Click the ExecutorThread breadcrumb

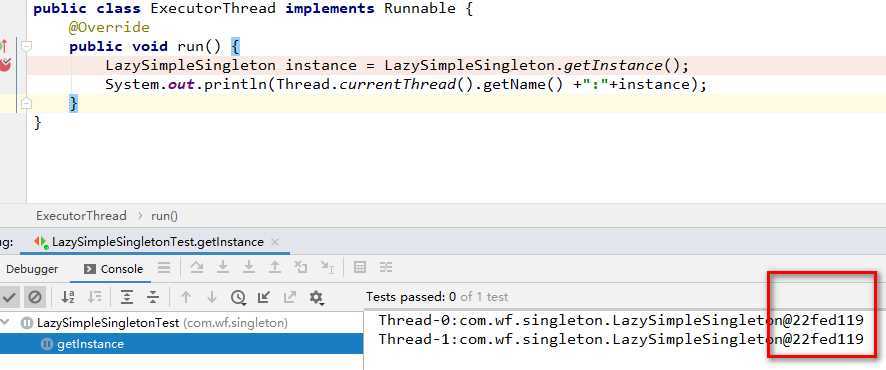pyautogui.click(x=81, y=216)
